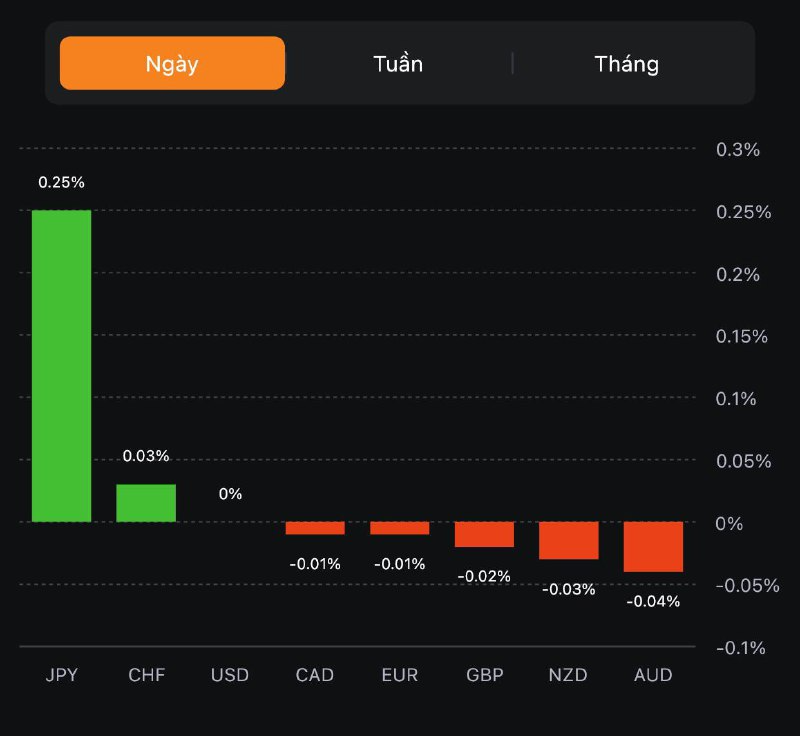
Task: Switch to the Tuần (Week) tab
Action: point(398,64)
